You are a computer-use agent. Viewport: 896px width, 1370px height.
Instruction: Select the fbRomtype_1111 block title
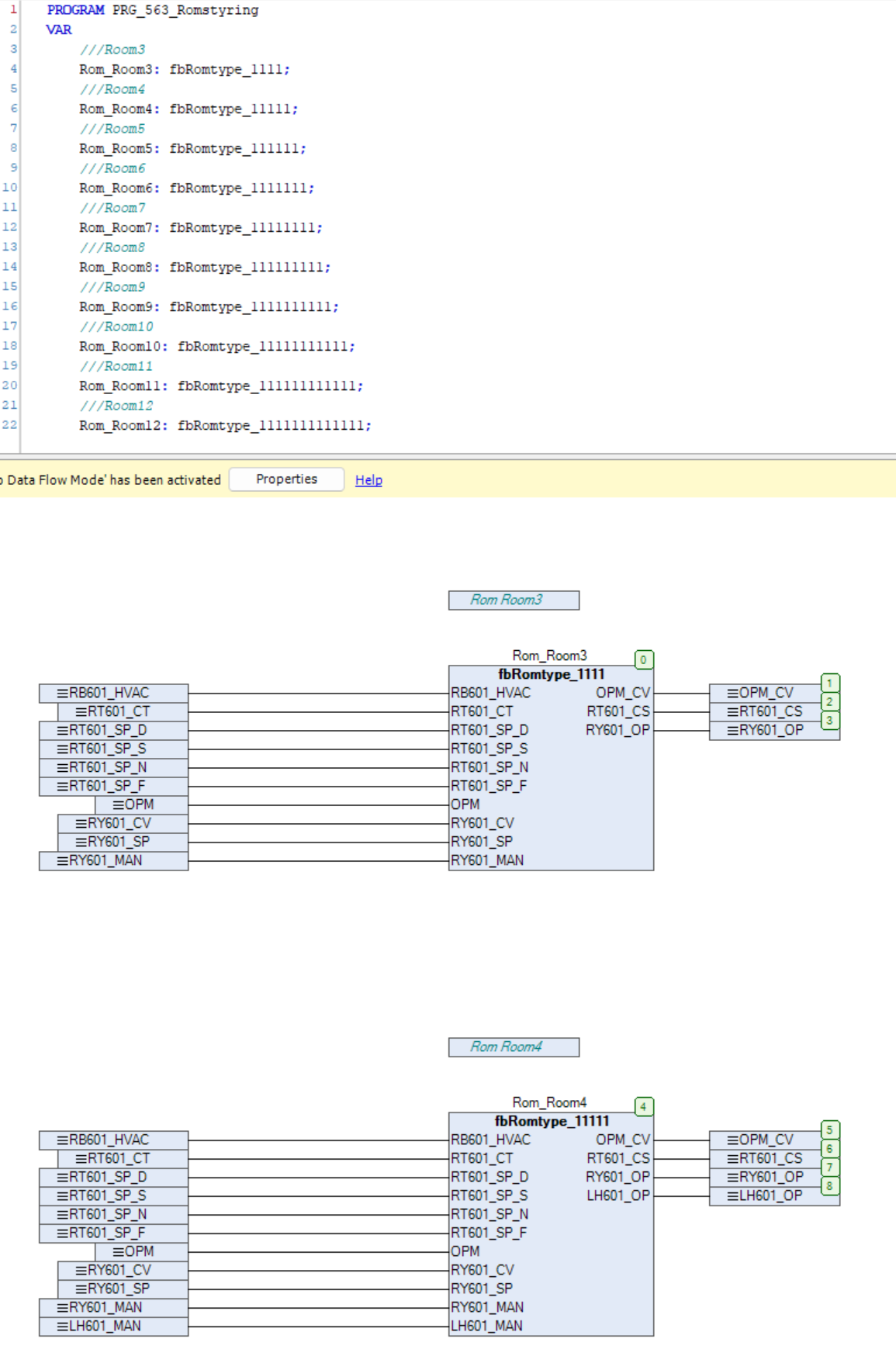click(x=551, y=674)
